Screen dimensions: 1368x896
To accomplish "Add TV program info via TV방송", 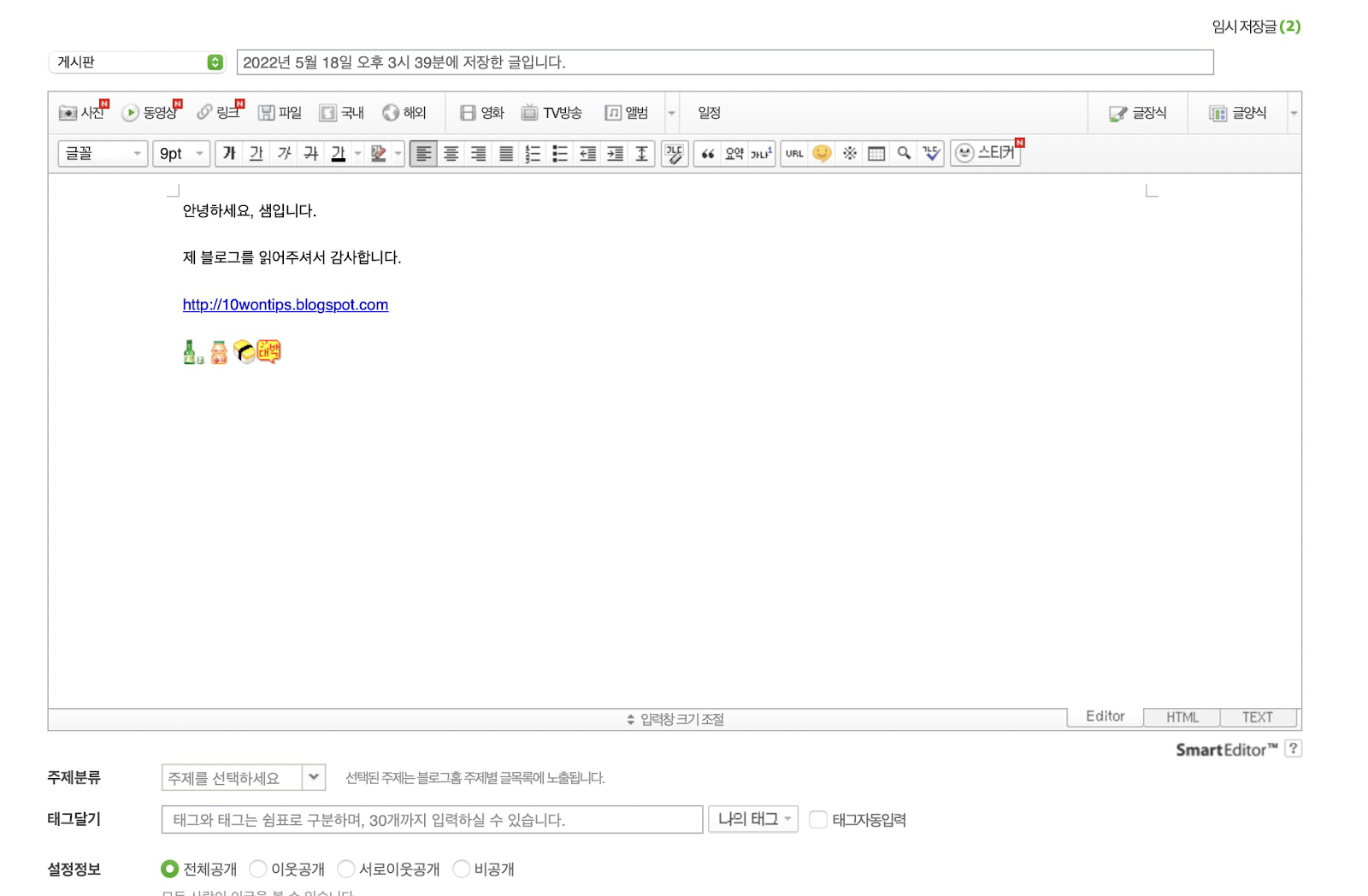I will pyautogui.click(x=552, y=113).
